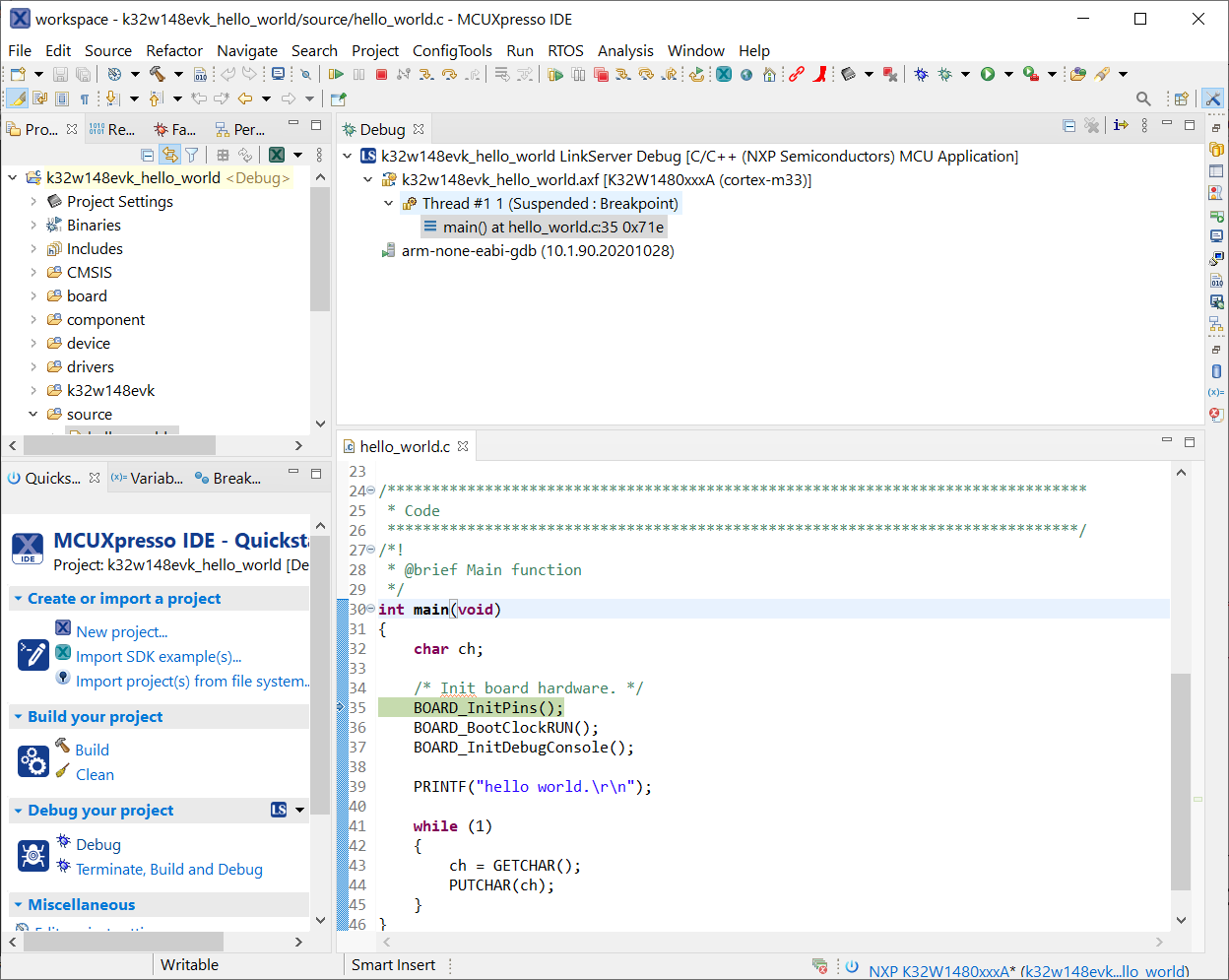Collapse the k32w148evk_hello_world project node

coord(13,178)
